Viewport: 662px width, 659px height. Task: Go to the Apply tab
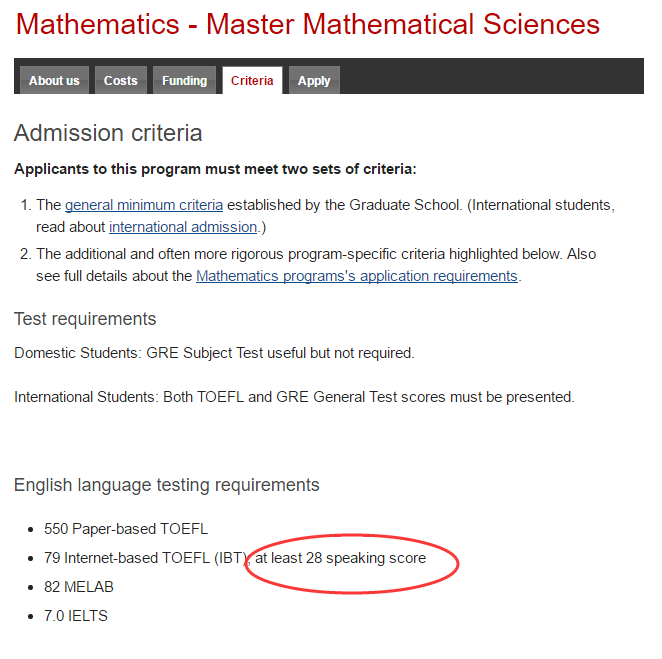(x=314, y=81)
